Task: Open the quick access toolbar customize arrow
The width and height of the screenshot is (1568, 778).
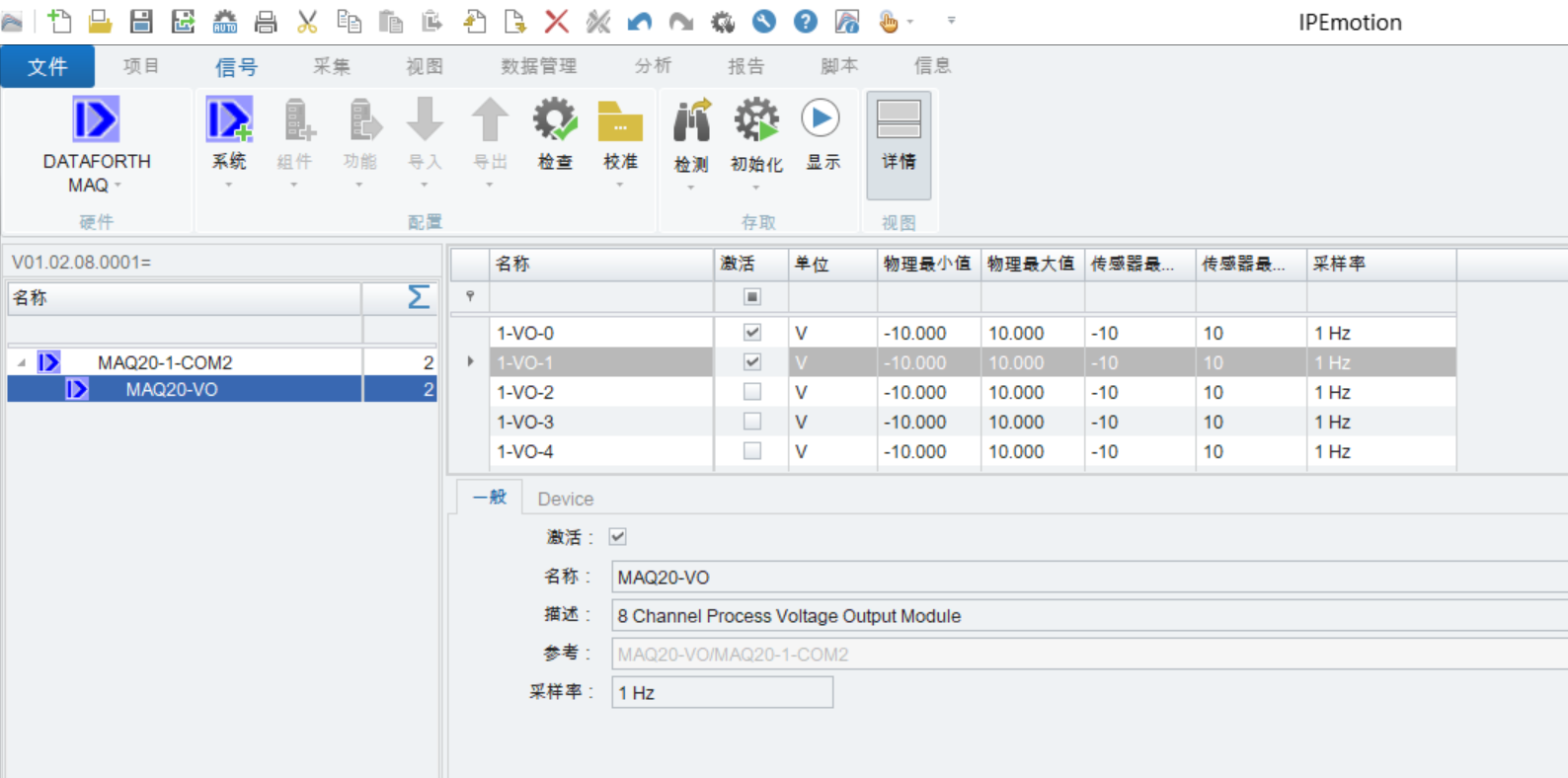Action: point(952,20)
